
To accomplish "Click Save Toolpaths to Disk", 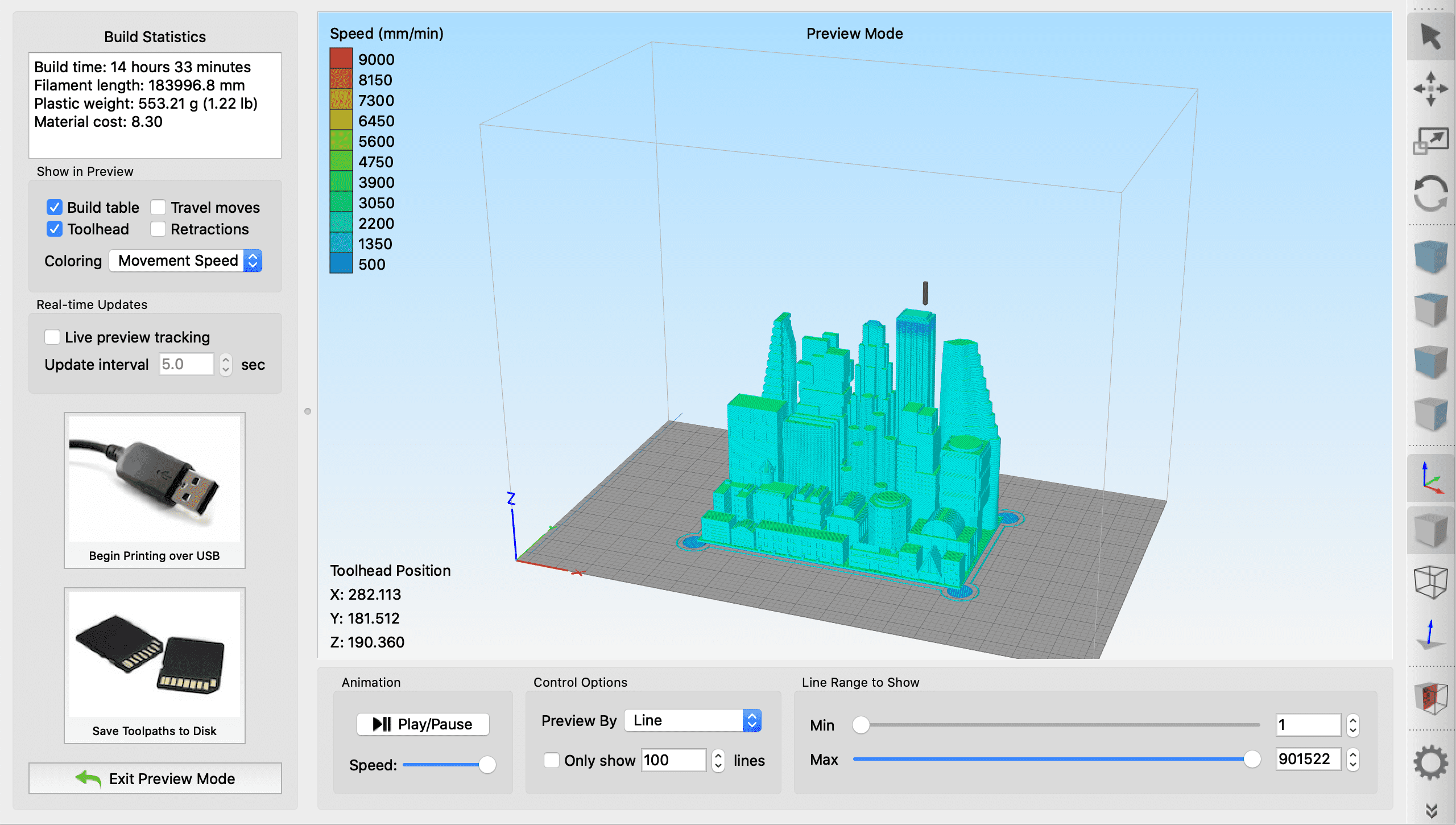I will pyautogui.click(x=155, y=665).
